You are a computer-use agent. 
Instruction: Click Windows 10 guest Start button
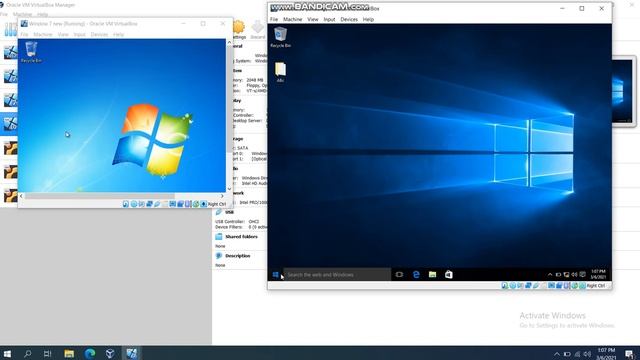[x=276, y=275]
